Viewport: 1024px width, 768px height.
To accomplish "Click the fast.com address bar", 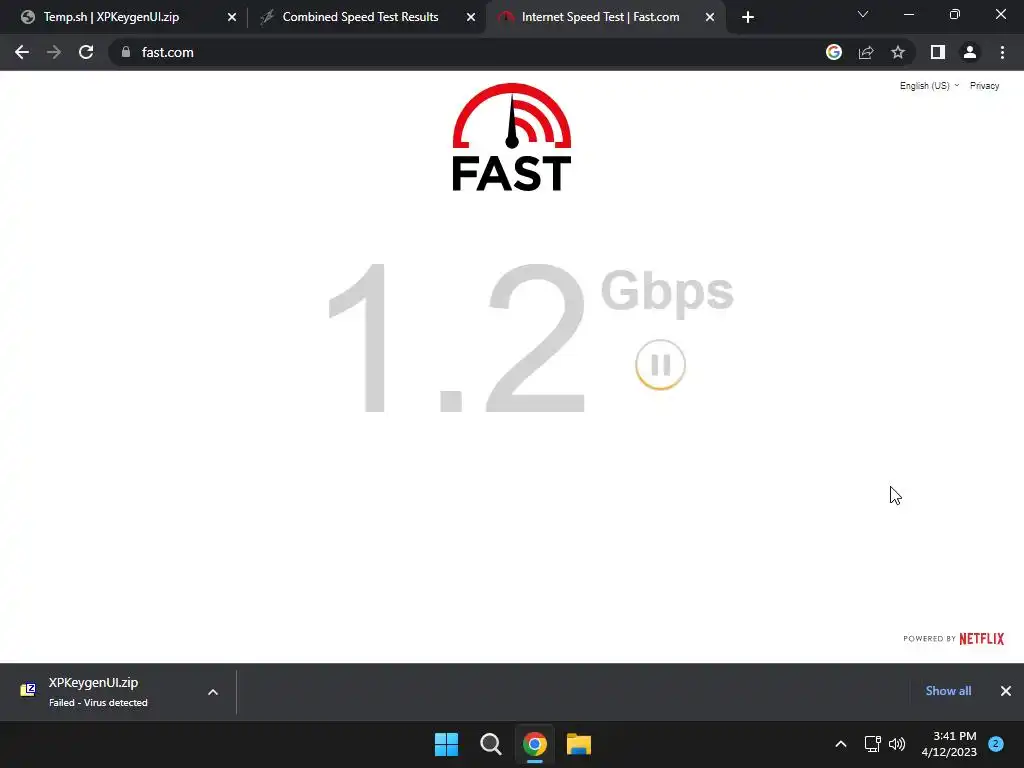I will pyautogui.click(x=470, y=52).
